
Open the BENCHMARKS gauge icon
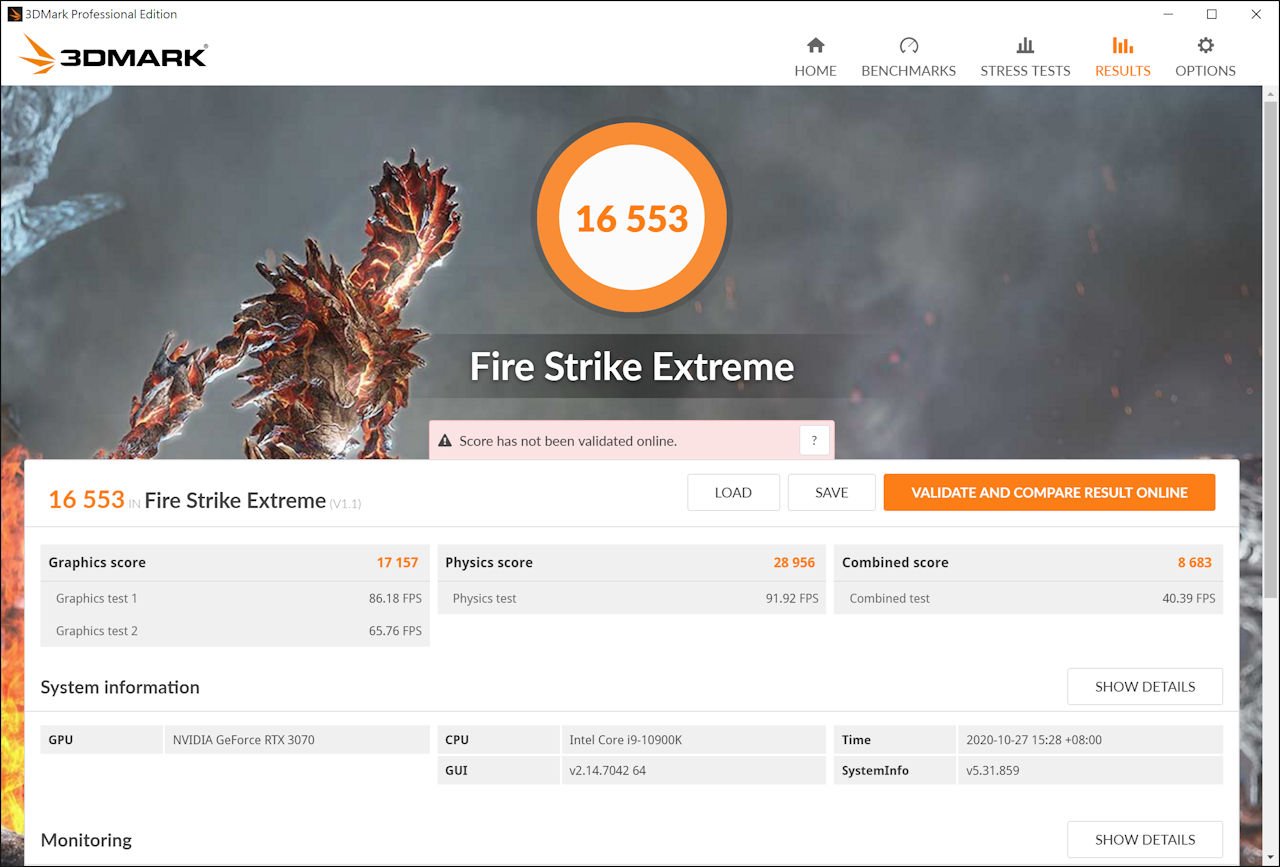908,45
